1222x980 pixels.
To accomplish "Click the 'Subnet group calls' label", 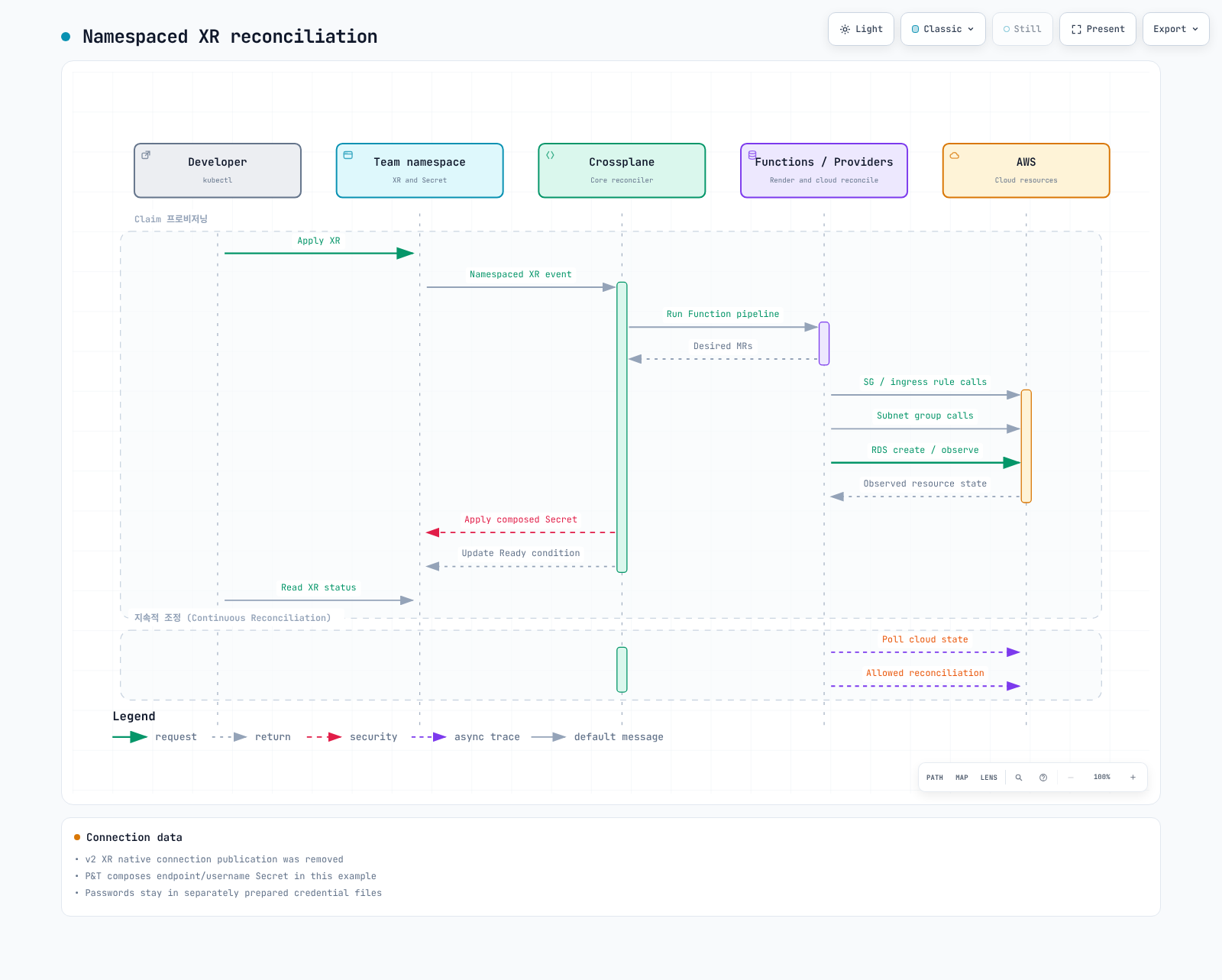I will pyautogui.click(x=925, y=416).
